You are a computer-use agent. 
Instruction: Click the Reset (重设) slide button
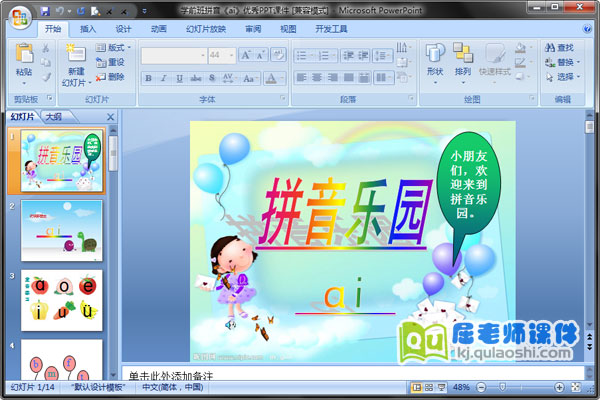point(111,62)
